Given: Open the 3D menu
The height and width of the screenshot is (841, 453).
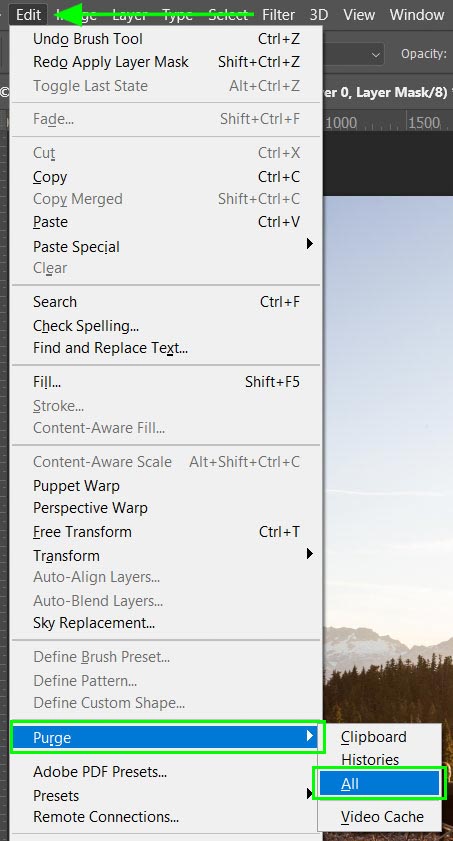Looking at the screenshot, I should coord(319,14).
